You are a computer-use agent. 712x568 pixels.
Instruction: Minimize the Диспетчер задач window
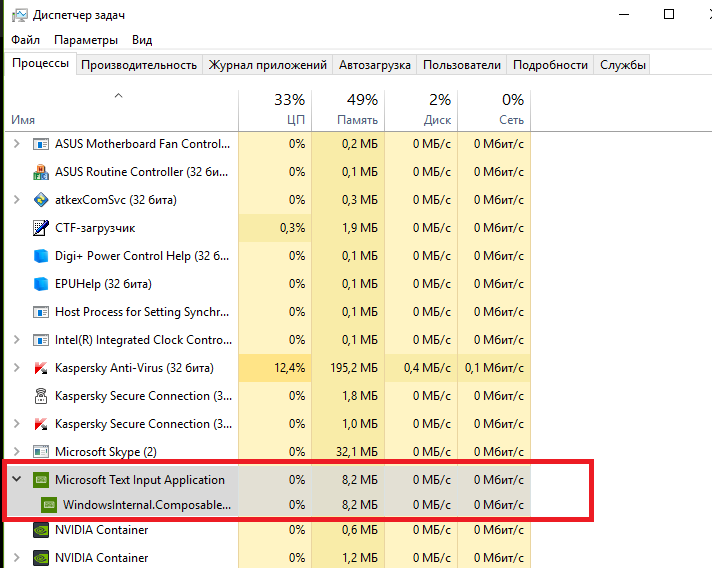(x=624, y=14)
